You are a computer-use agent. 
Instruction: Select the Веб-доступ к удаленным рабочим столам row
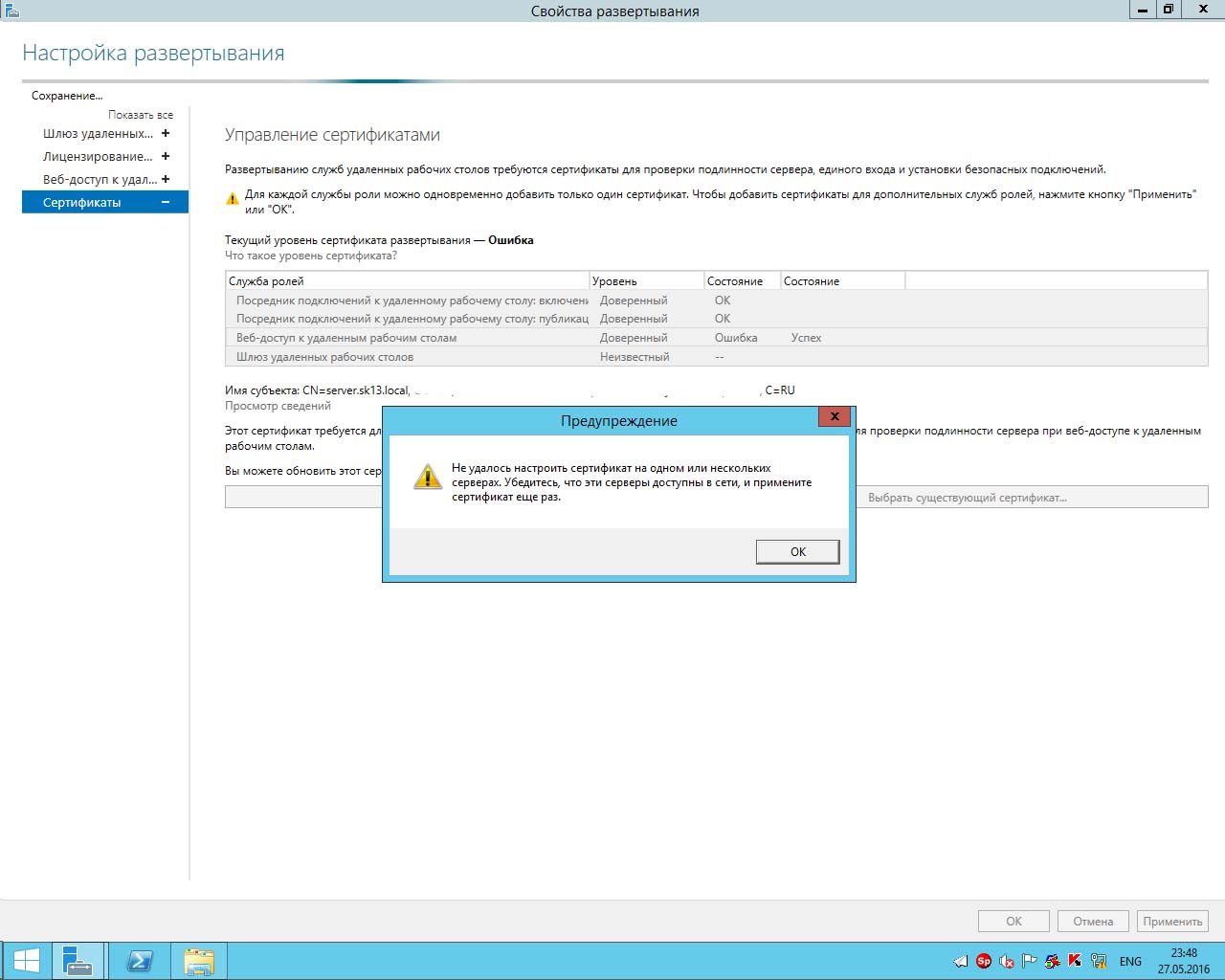pyautogui.click(x=346, y=338)
